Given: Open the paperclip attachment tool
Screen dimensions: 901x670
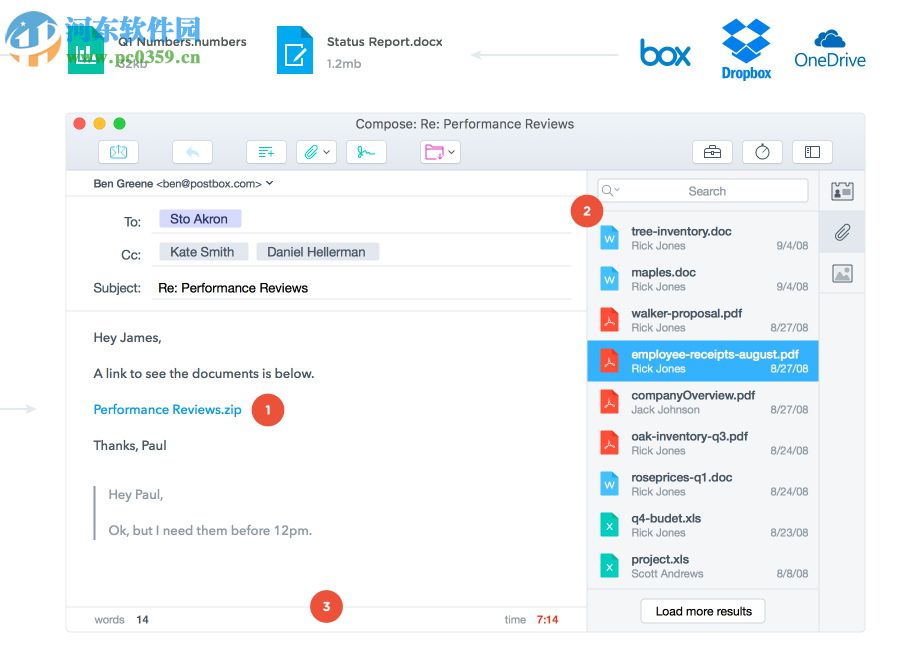Looking at the screenshot, I should pyautogui.click(x=312, y=151).
